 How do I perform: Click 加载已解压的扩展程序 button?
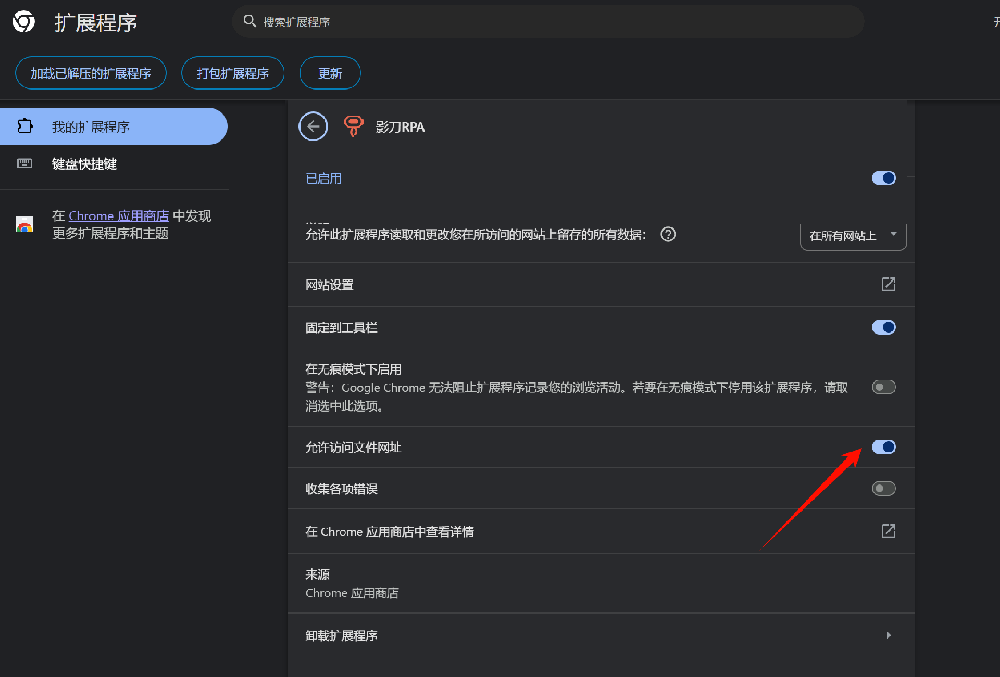click(91, 73)
